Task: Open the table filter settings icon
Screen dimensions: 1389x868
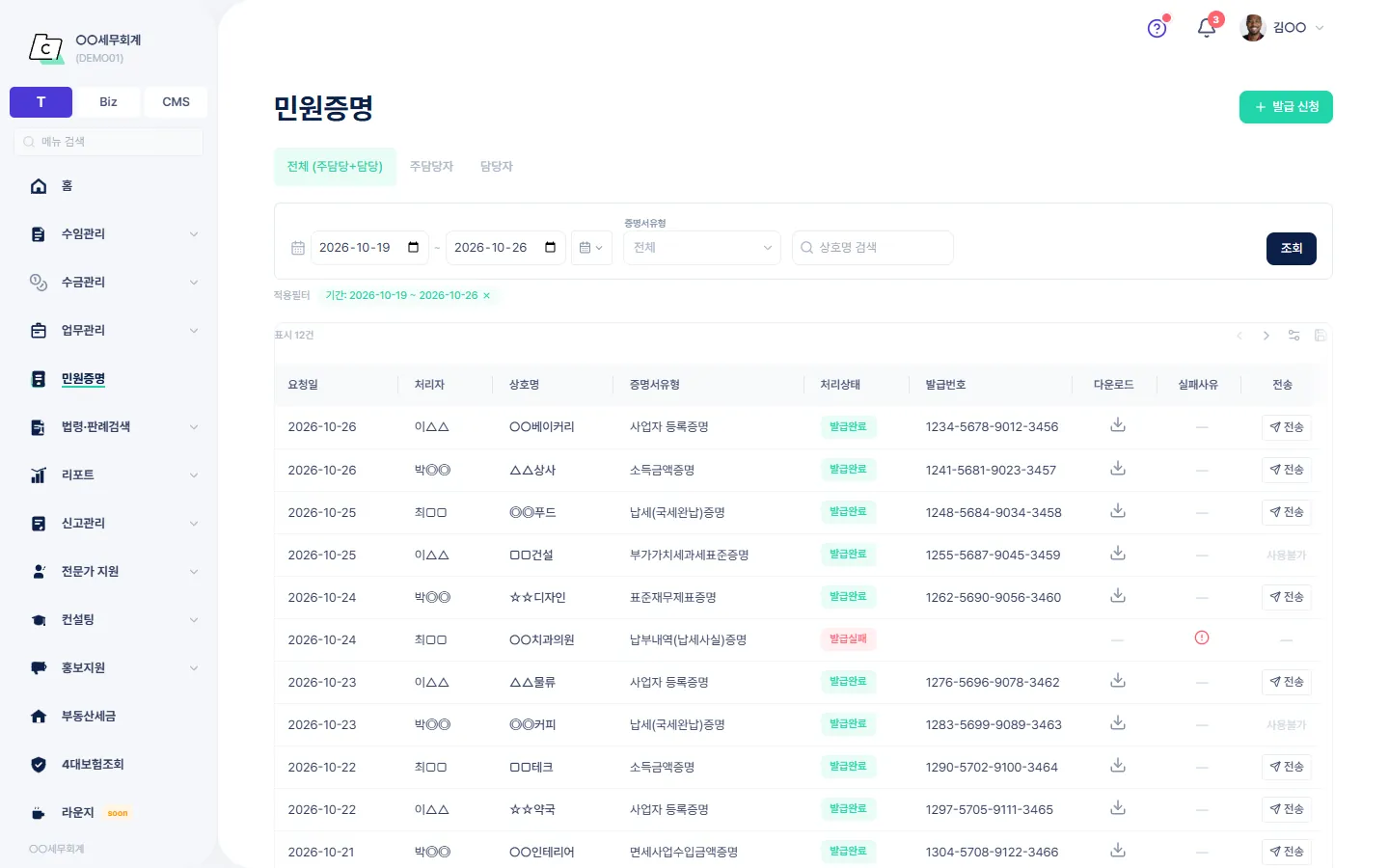Action: pos(1294,336)
